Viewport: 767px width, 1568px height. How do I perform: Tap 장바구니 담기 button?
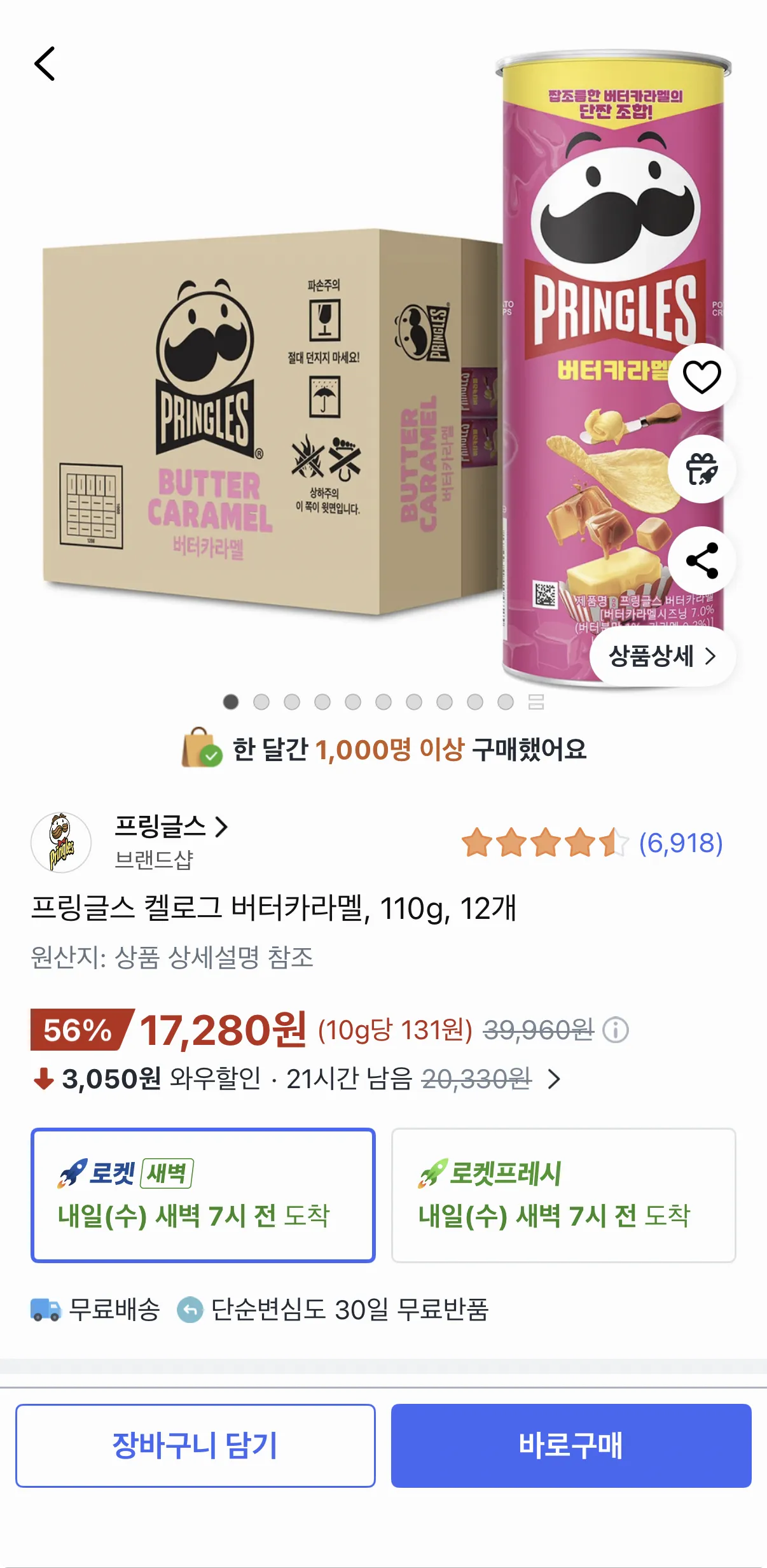click(x=195, y=1445)
